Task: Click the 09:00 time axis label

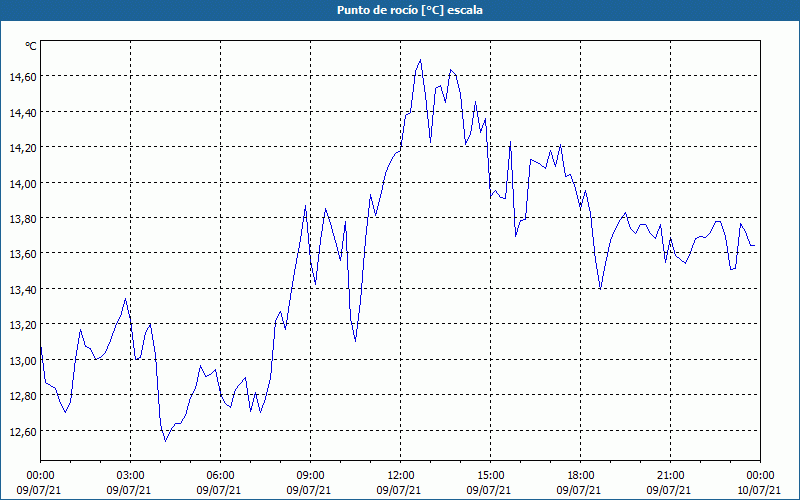Action: (310, 476)
